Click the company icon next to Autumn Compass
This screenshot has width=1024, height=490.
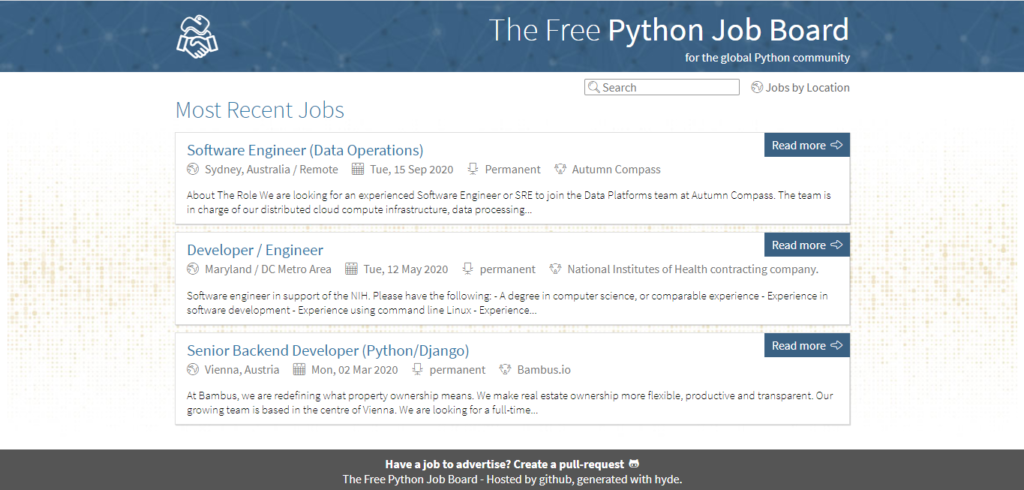click(561, 169)
